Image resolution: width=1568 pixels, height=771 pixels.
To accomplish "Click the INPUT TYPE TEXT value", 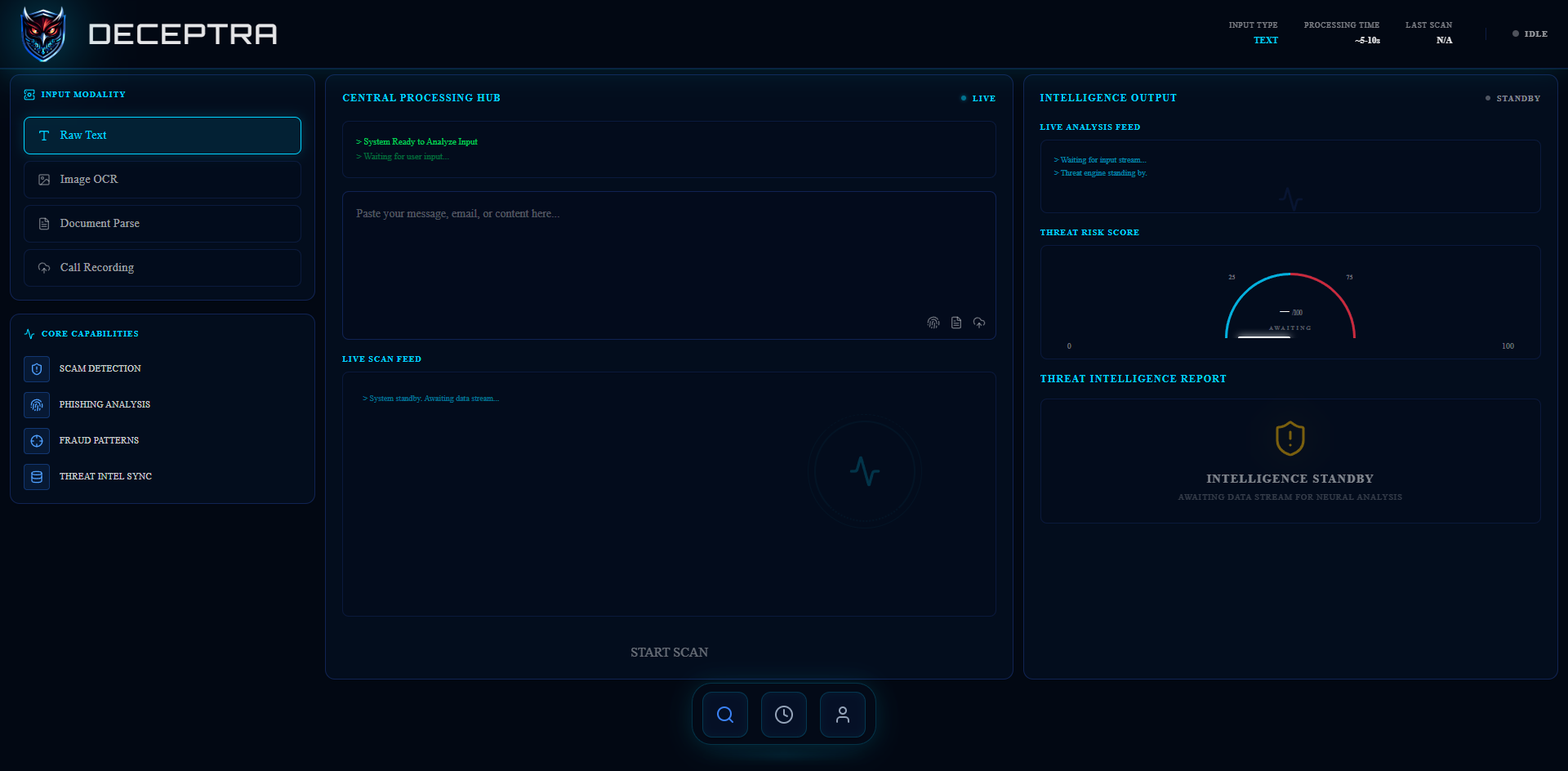I will tap(1266, 40).
